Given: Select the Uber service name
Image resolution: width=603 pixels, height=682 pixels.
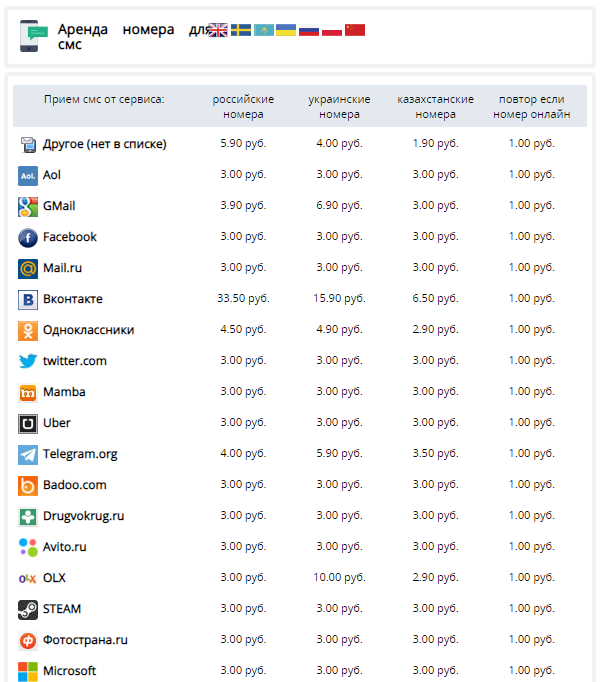Looking at the screenshot, I should click(57, 423).
